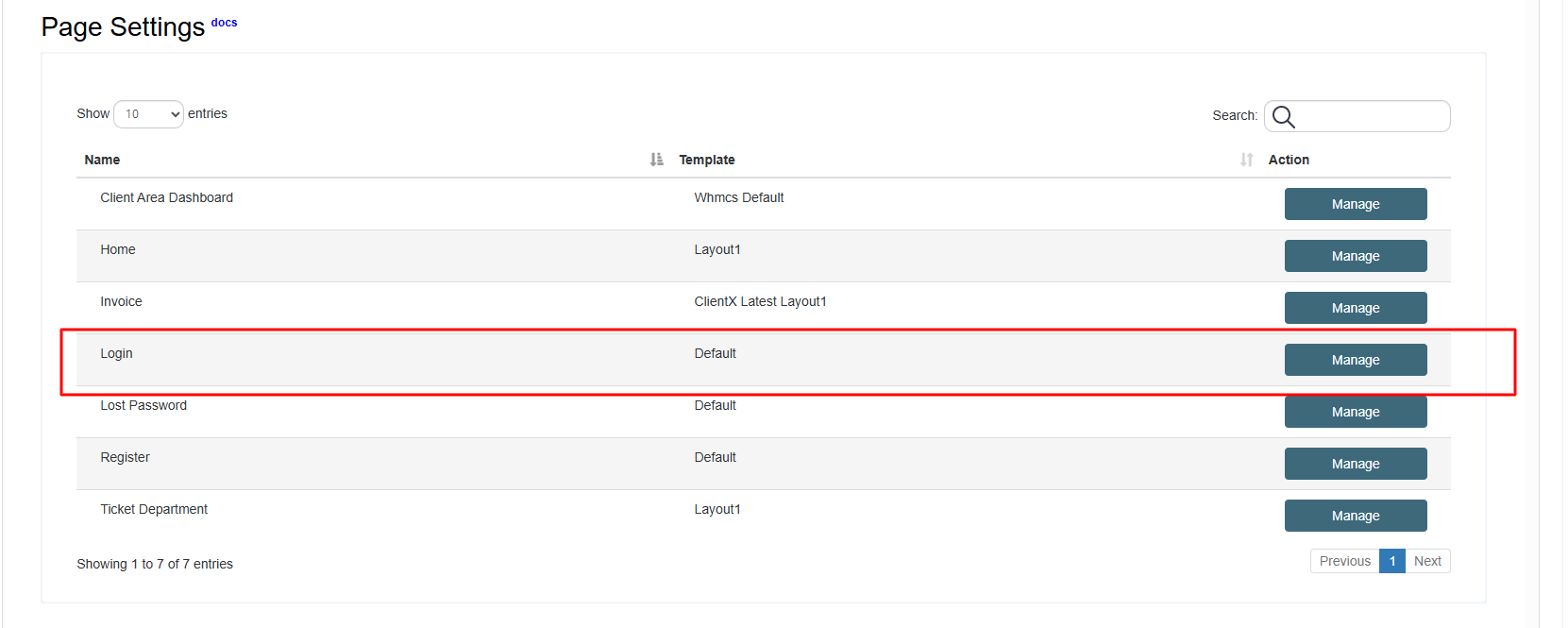The height and width of the screenshot is (628, 1568).
Task: Click Manage for Lost Password
Action: 1355,412
